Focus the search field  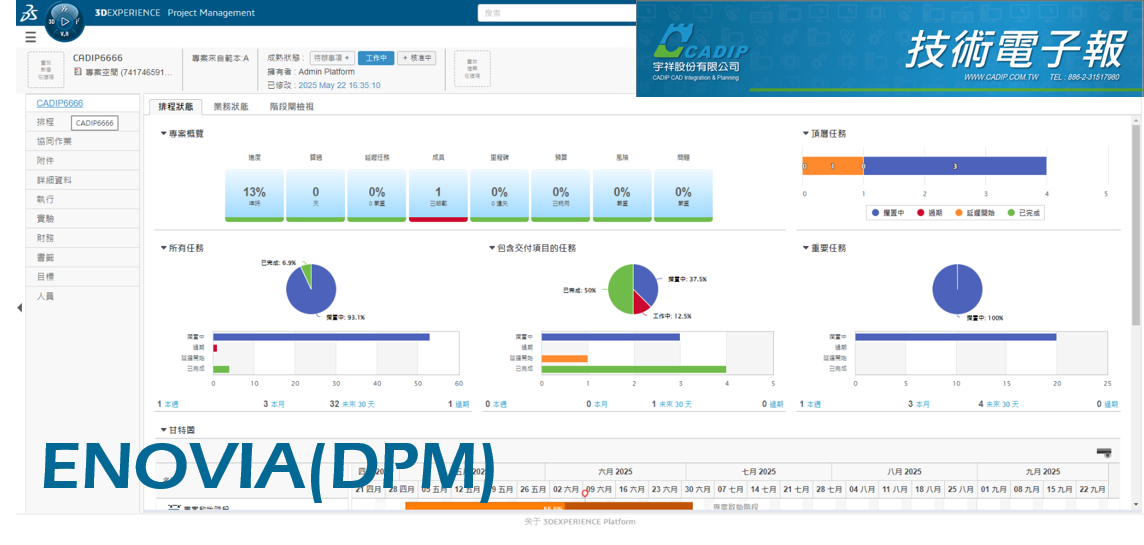click(557, 13)
